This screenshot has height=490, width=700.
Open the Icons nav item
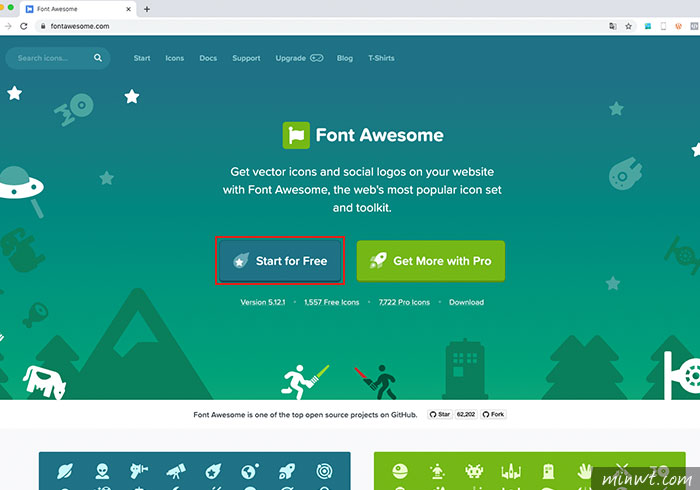[x=175, y=58]
